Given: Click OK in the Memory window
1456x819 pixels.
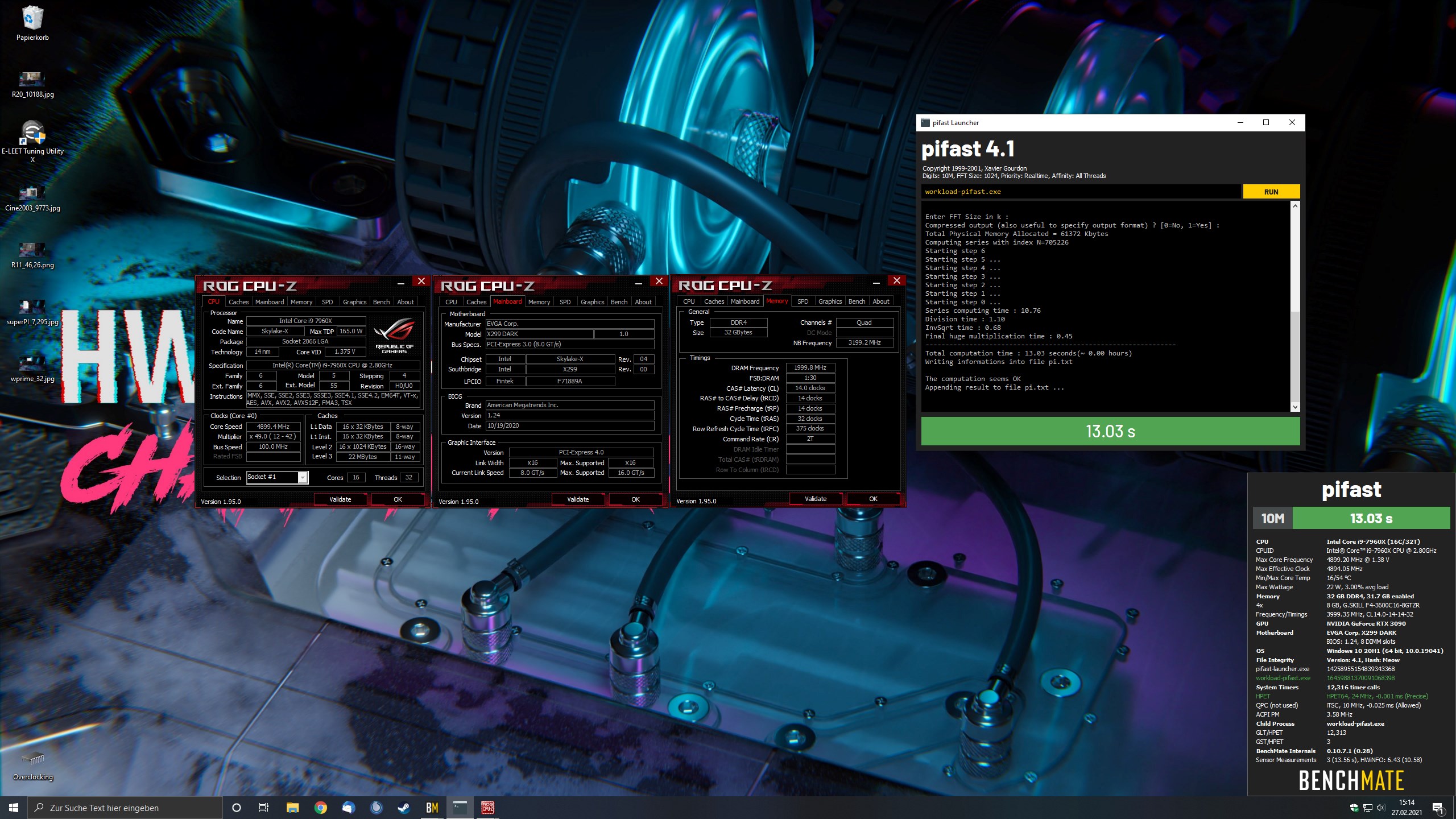Looking at the screenshot, I should point(873,499).
